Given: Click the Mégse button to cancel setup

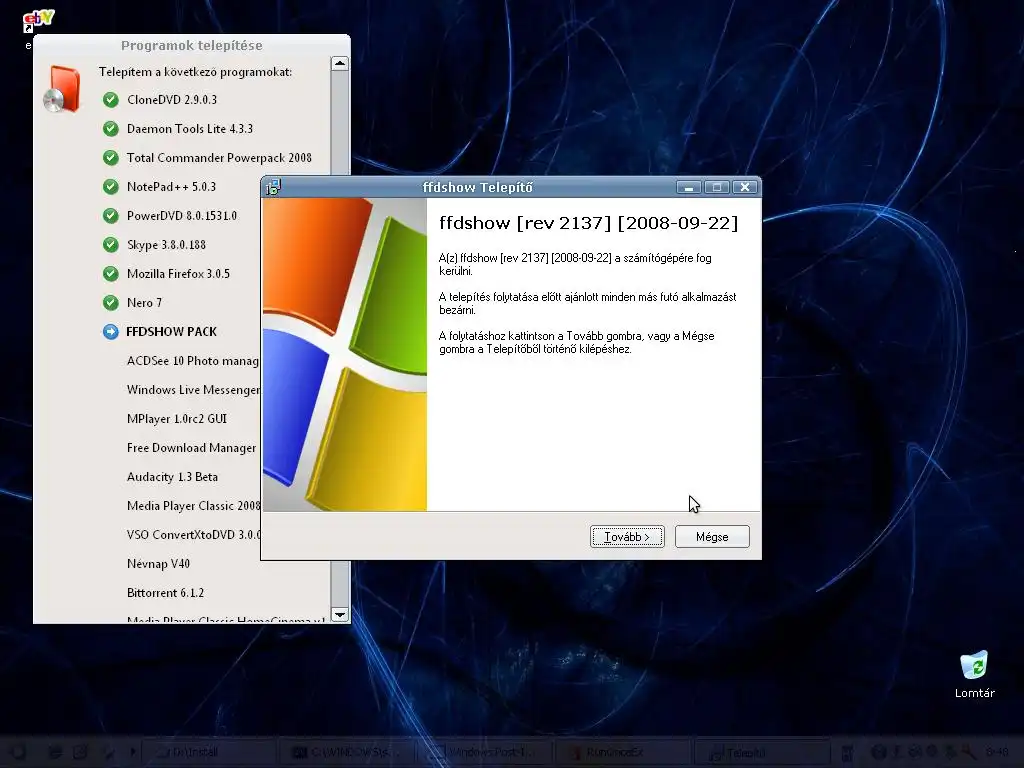Looking at the screenshot, I should click(712, 537).
